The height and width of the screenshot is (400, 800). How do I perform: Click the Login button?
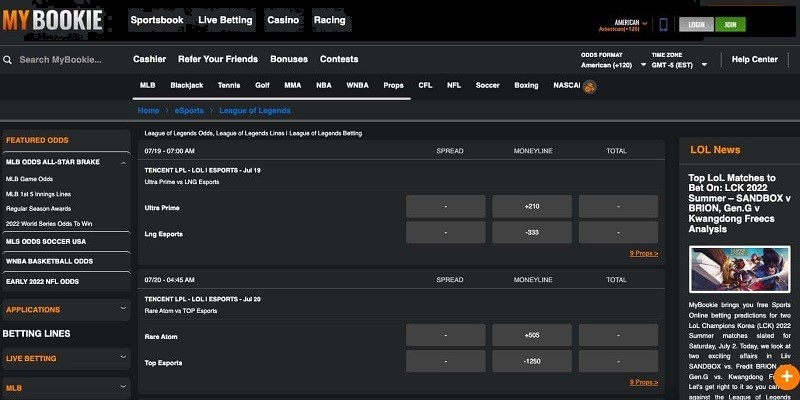click(696, 24)
